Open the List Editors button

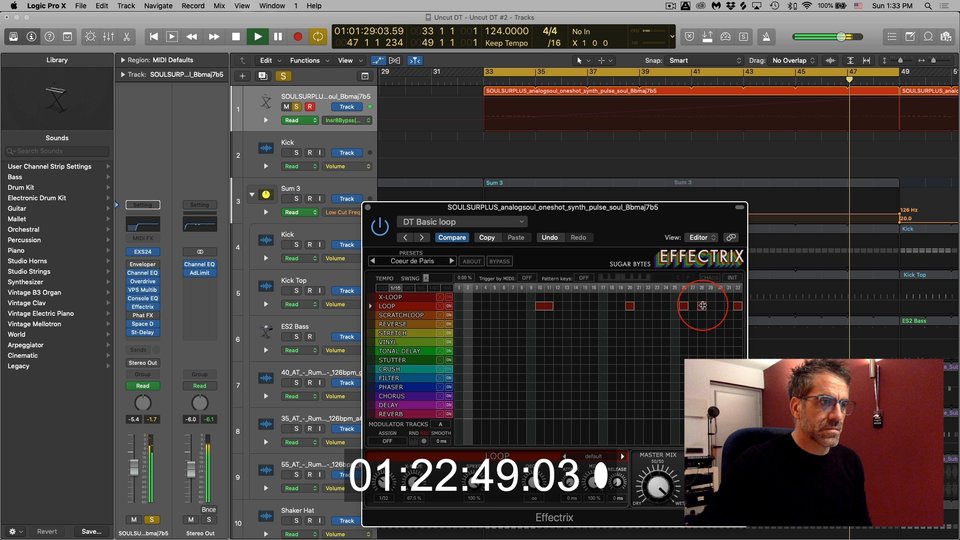(x=892, y=37)
